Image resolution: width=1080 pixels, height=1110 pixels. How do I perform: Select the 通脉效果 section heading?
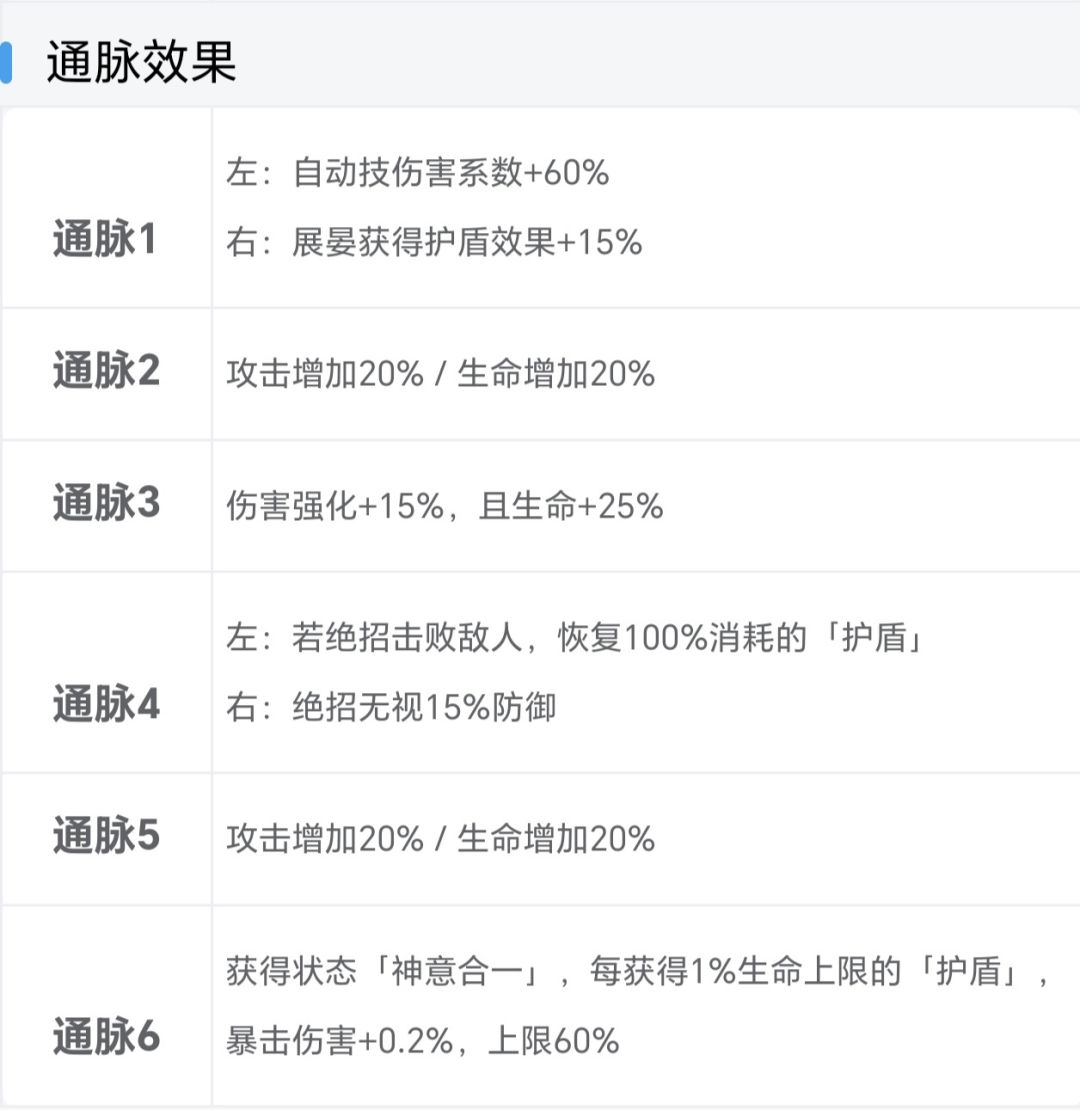(x=141, y=62)
